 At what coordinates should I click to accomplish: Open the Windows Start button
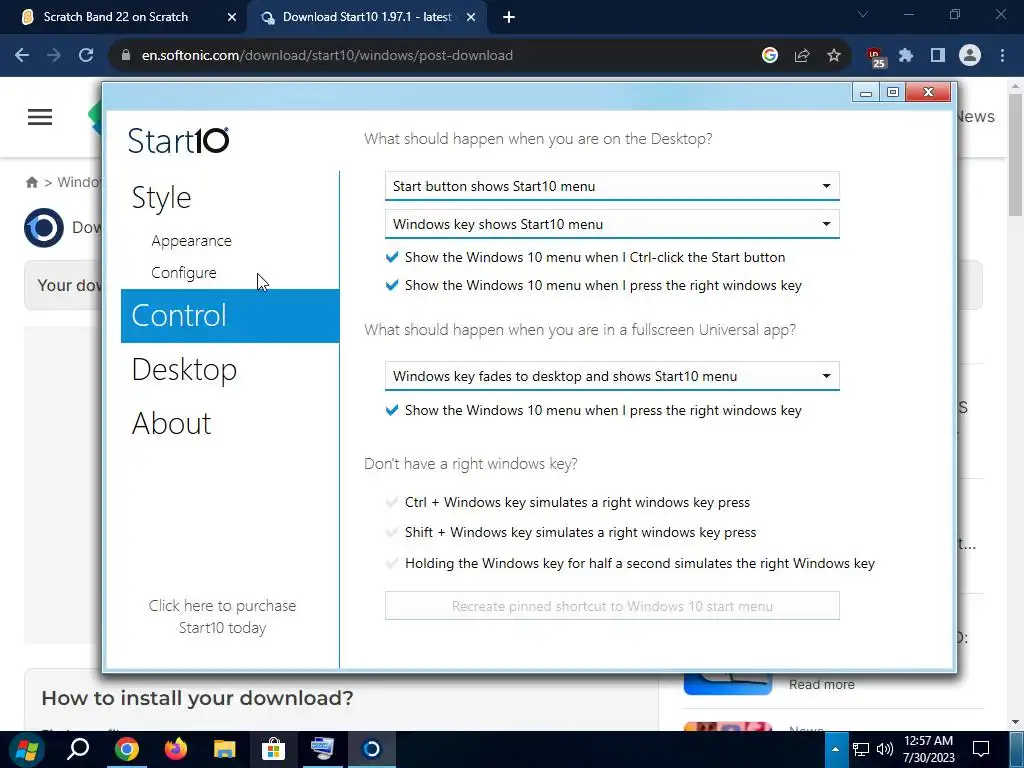[27, 749]
